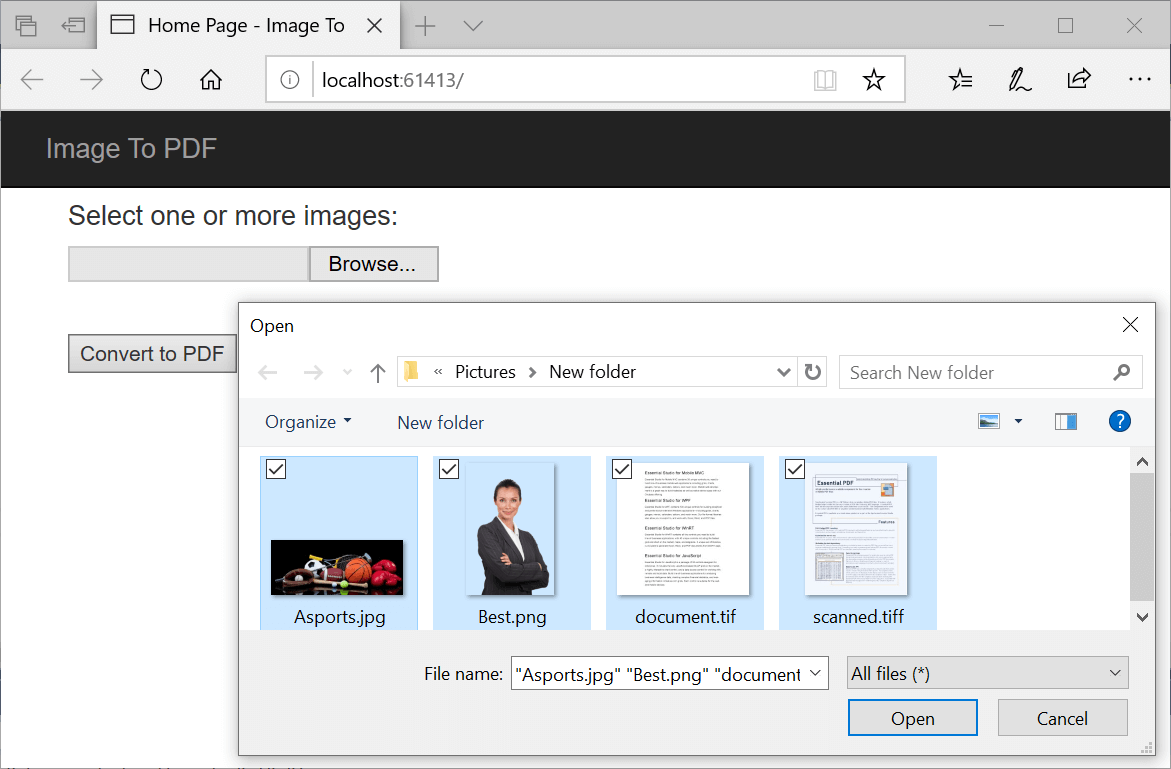The height and width of the screenshot is (769, 1171).
Task: Select the Home Page browser tab
Action: [245, 26]
